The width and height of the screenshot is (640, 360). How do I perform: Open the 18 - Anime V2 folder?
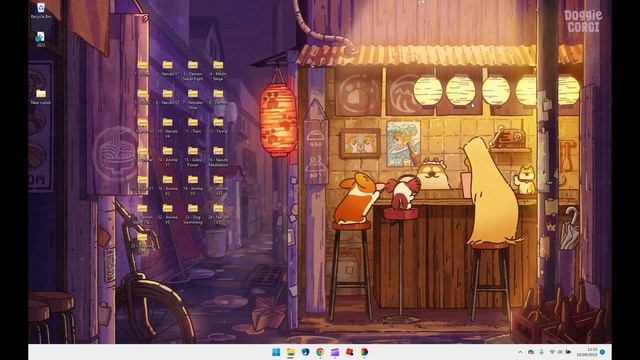point(167,185)
